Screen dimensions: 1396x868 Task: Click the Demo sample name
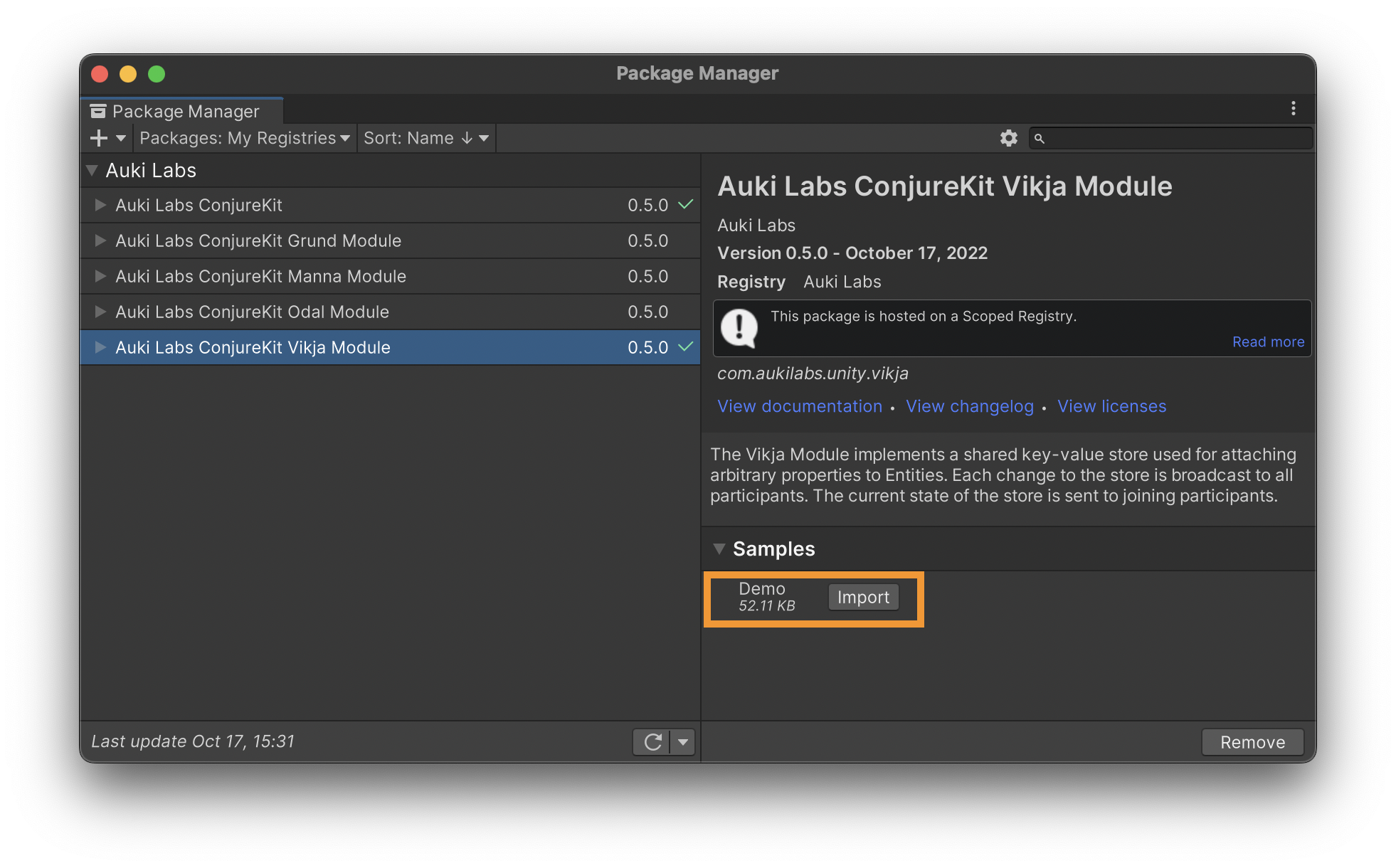point(762,589)
